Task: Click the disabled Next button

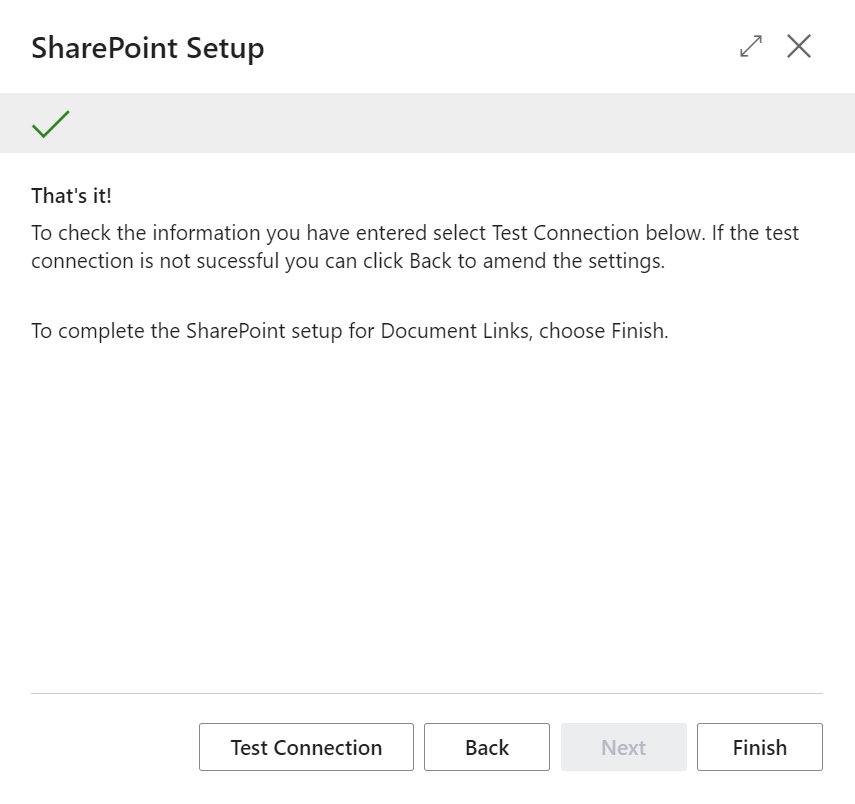Action: (x=623, y=747)
